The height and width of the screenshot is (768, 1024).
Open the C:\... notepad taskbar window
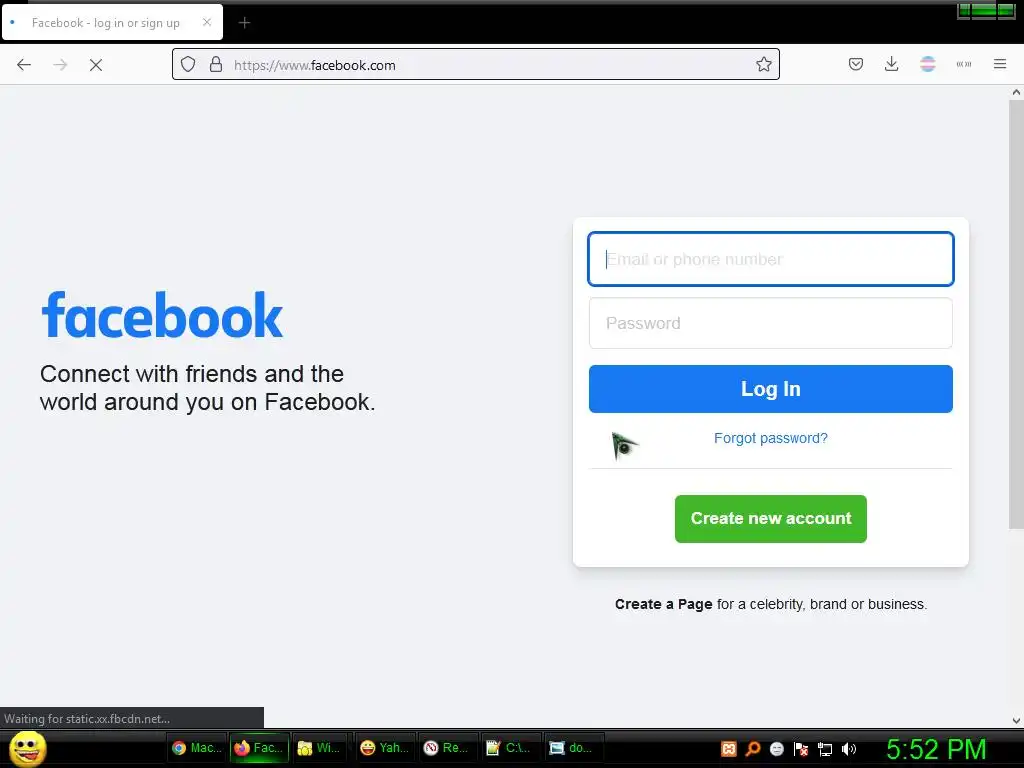(x=510, y=748)
